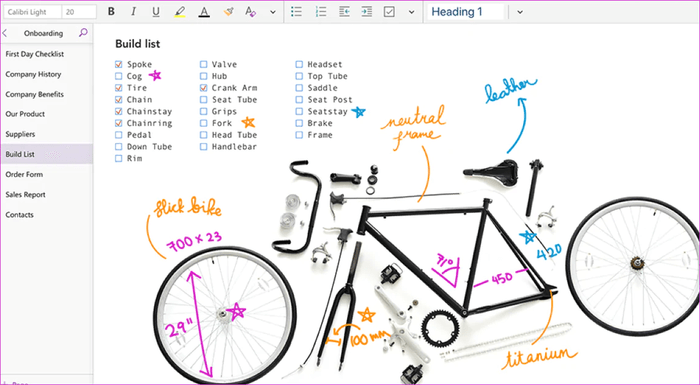This screenshot has width=700, height=385.
Task: Select the Build List page
Action: [46, 154]
